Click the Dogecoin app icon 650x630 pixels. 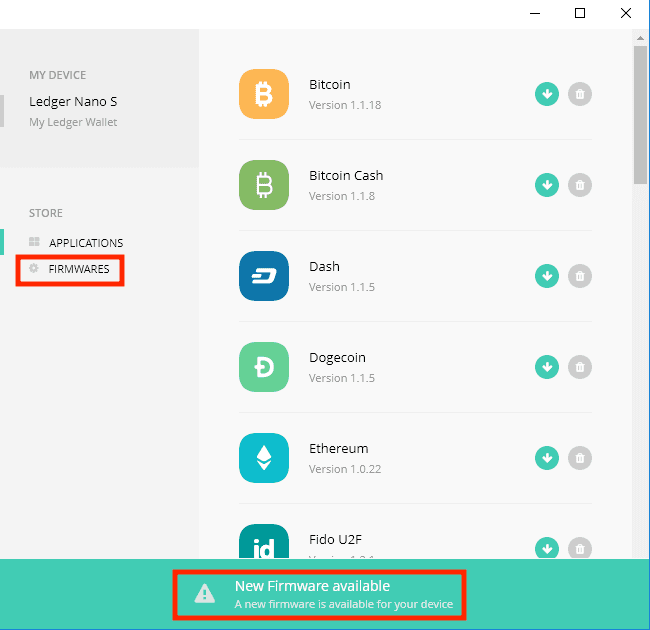pyautogui.click(x=264, y=367)
